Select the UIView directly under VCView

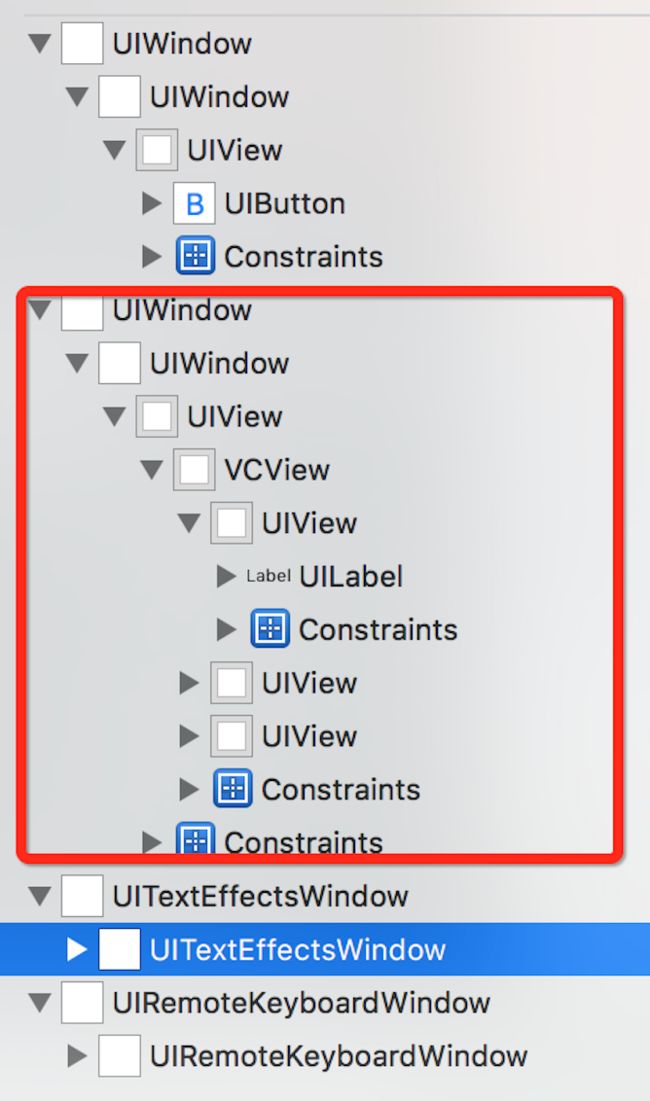(310, 523)
